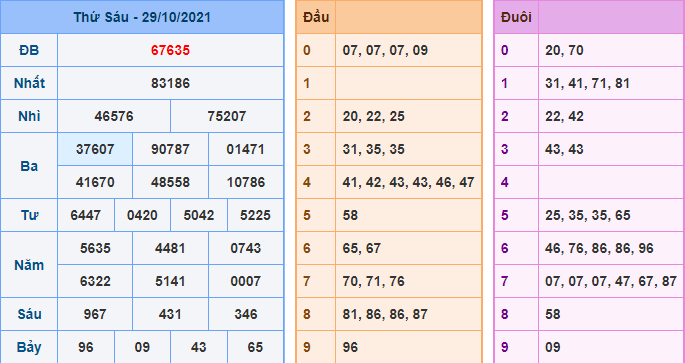685x363 pixels.
Task: Click Đầu row 4 values starting 41, 42
Action: [x=408, y=183]
